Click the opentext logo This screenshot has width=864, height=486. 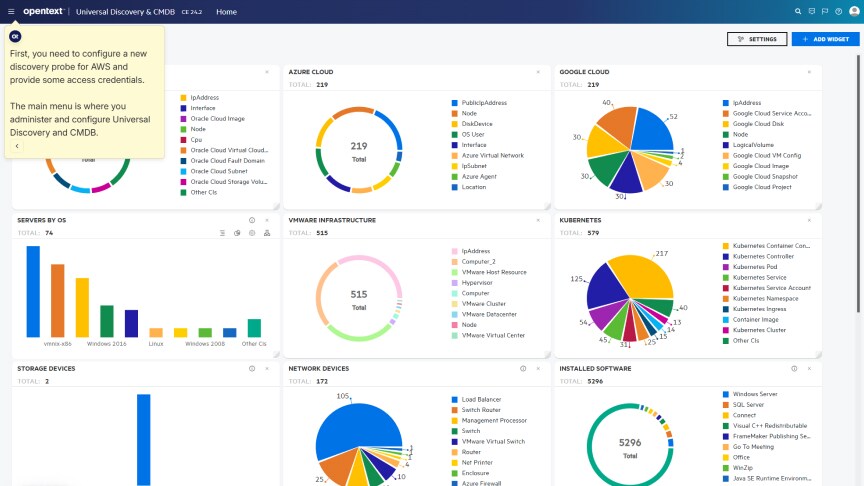(x=44, y=12)
